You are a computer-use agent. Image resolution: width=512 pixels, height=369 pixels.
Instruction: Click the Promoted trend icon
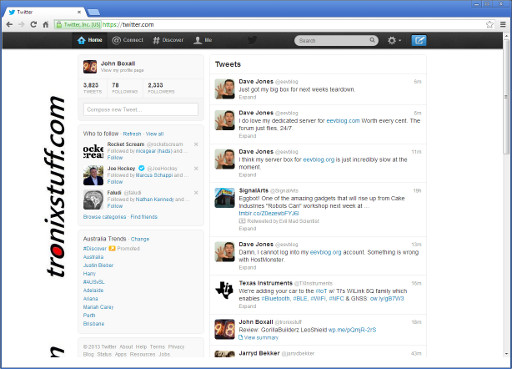(x=112, y=248)
